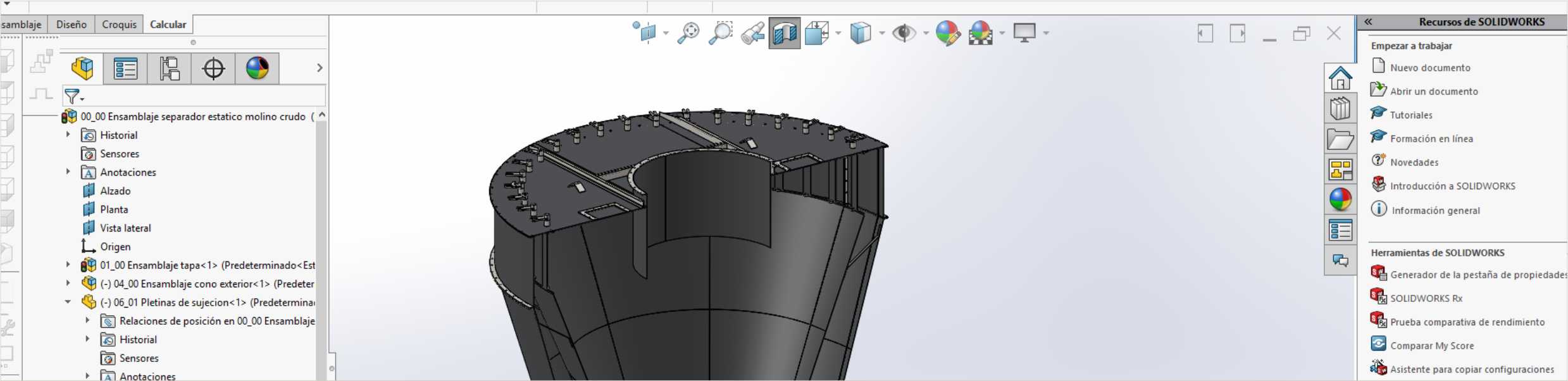Open the Display Style dropdown arrow
1568x381 pixels.
coord(882,33)
